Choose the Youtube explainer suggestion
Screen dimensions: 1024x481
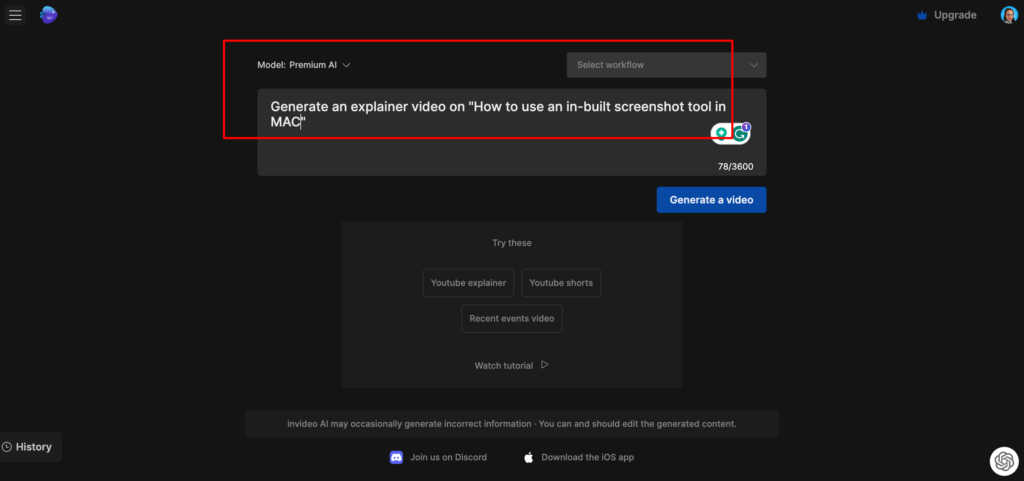pyautogui.click(x=468, y=283)
